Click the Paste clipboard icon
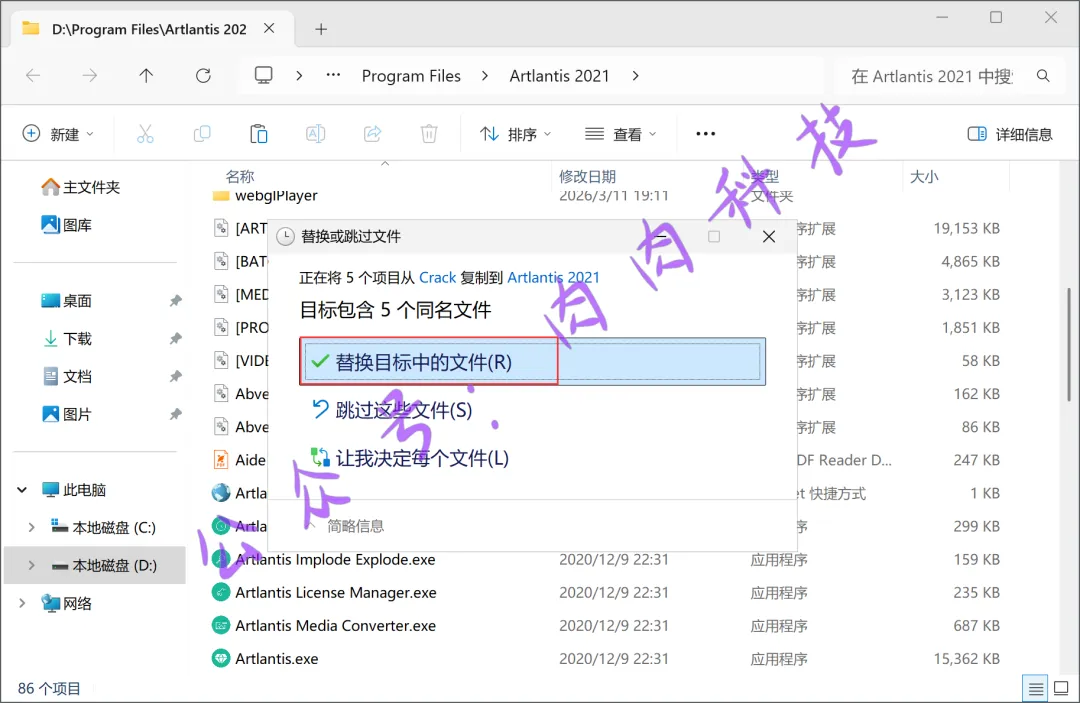Image resolution: width=1080 pixels, height=703 pixels. [258, 134]
